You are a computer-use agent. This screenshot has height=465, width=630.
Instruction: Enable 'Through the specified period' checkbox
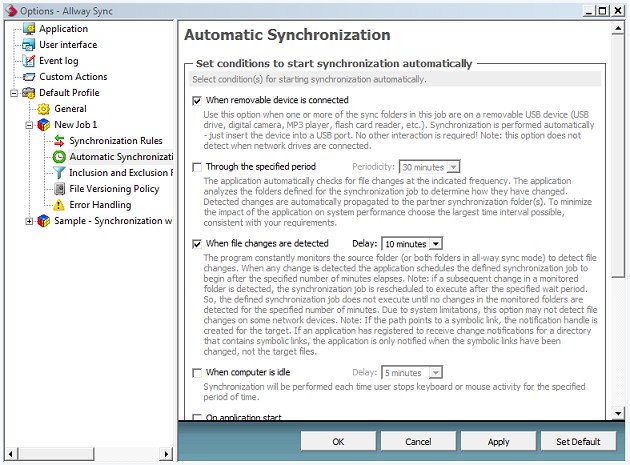pos(197,167)
